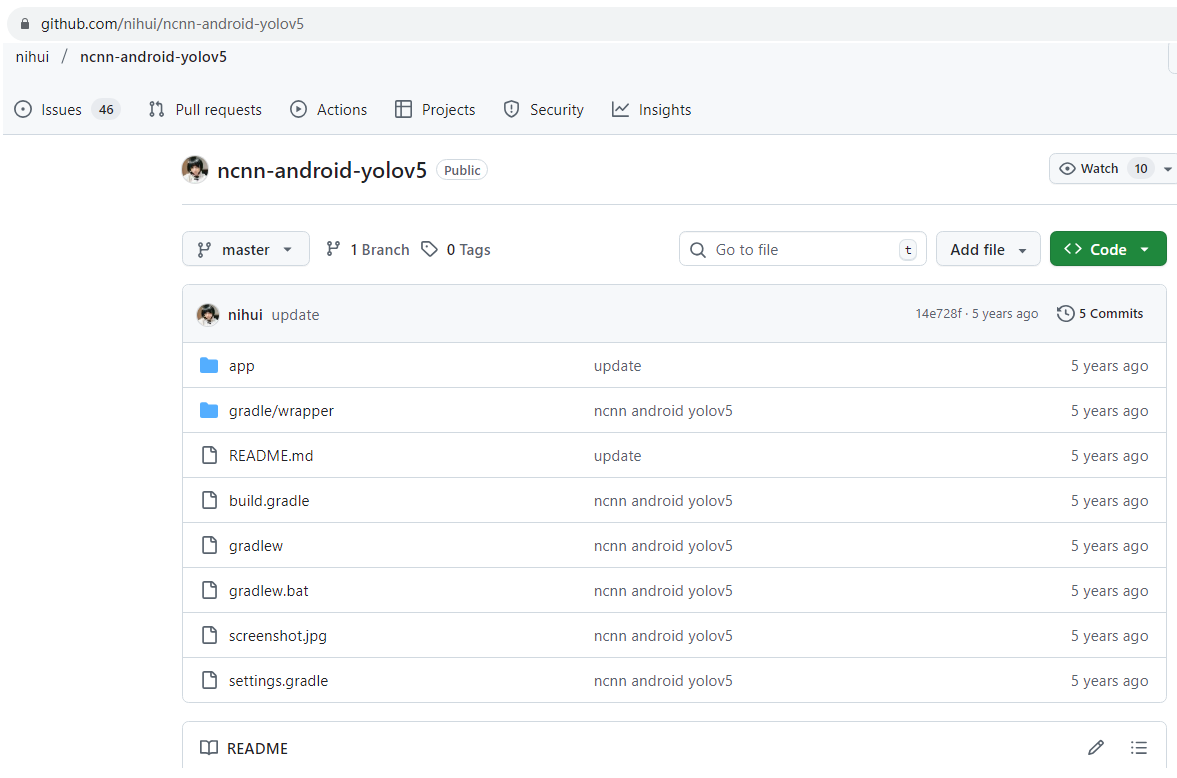Click the gradle/wrapper folder icon
Image resolution: width=1177 pixels, height=778 pixels.
tap(209, 411)
